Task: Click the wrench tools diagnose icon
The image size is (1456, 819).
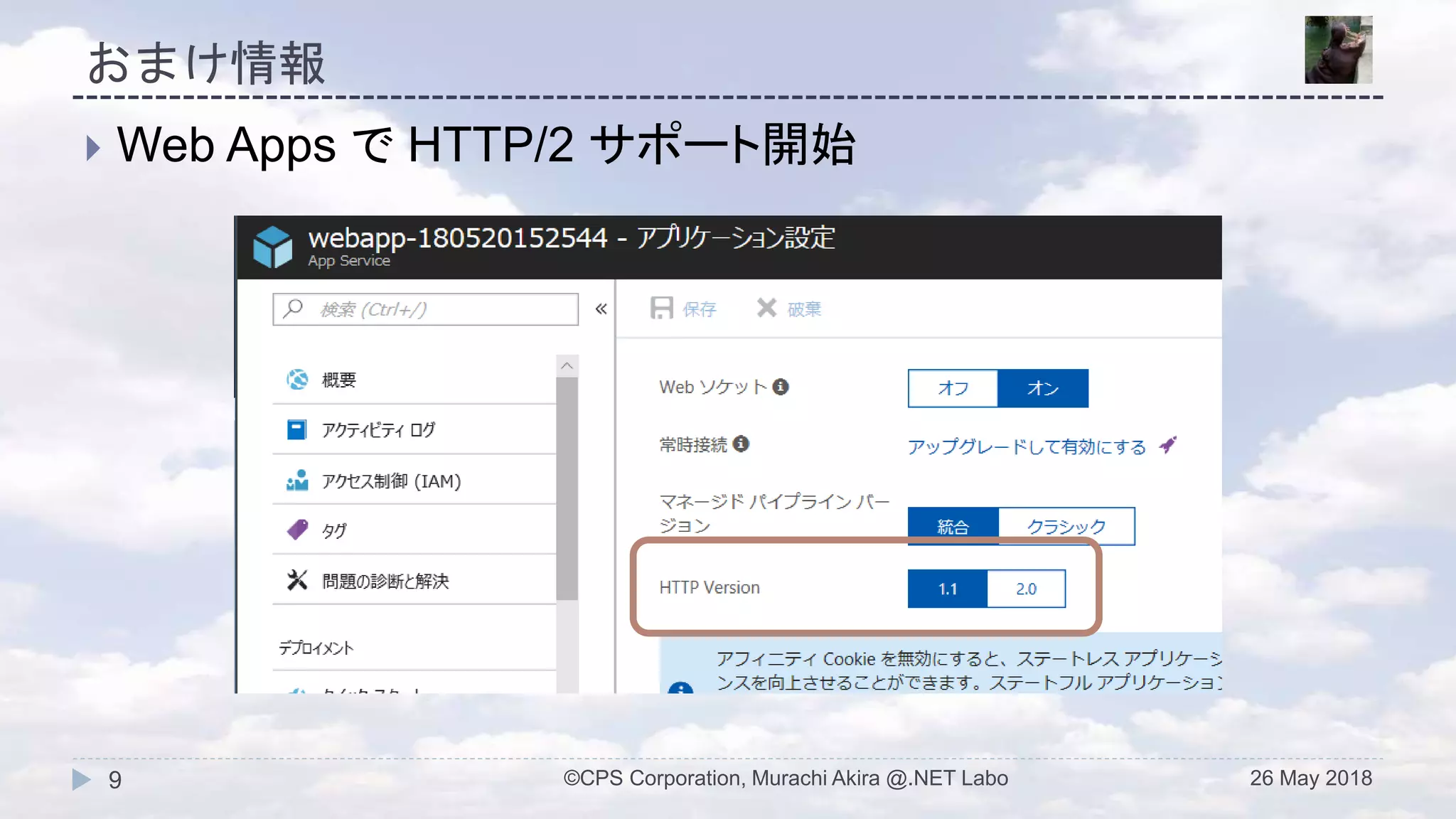Action: (x=297, y=580)
